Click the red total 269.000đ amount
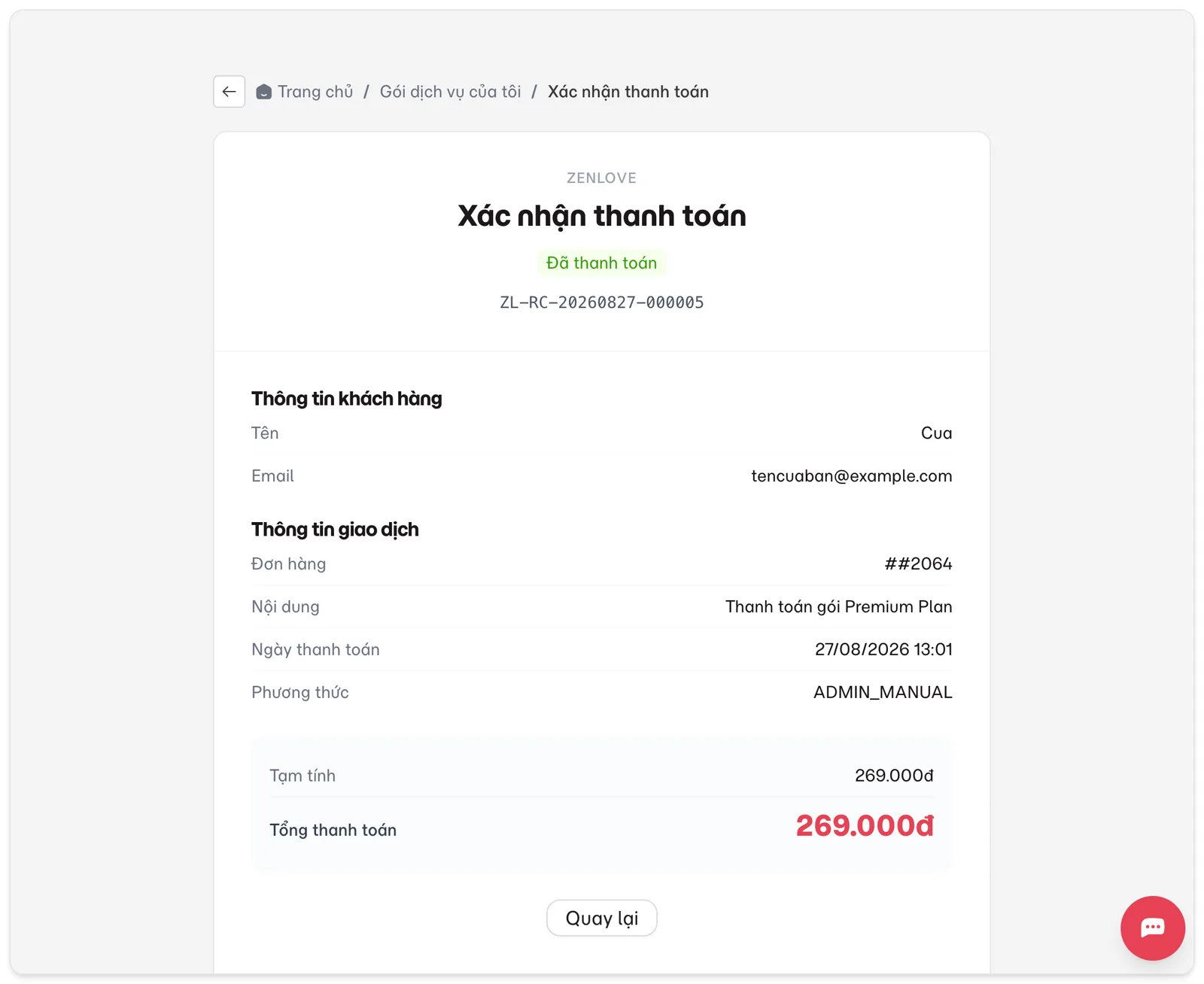Image resolution: width=1204 pixels, height=984 pixels. (x=865, y=826)
